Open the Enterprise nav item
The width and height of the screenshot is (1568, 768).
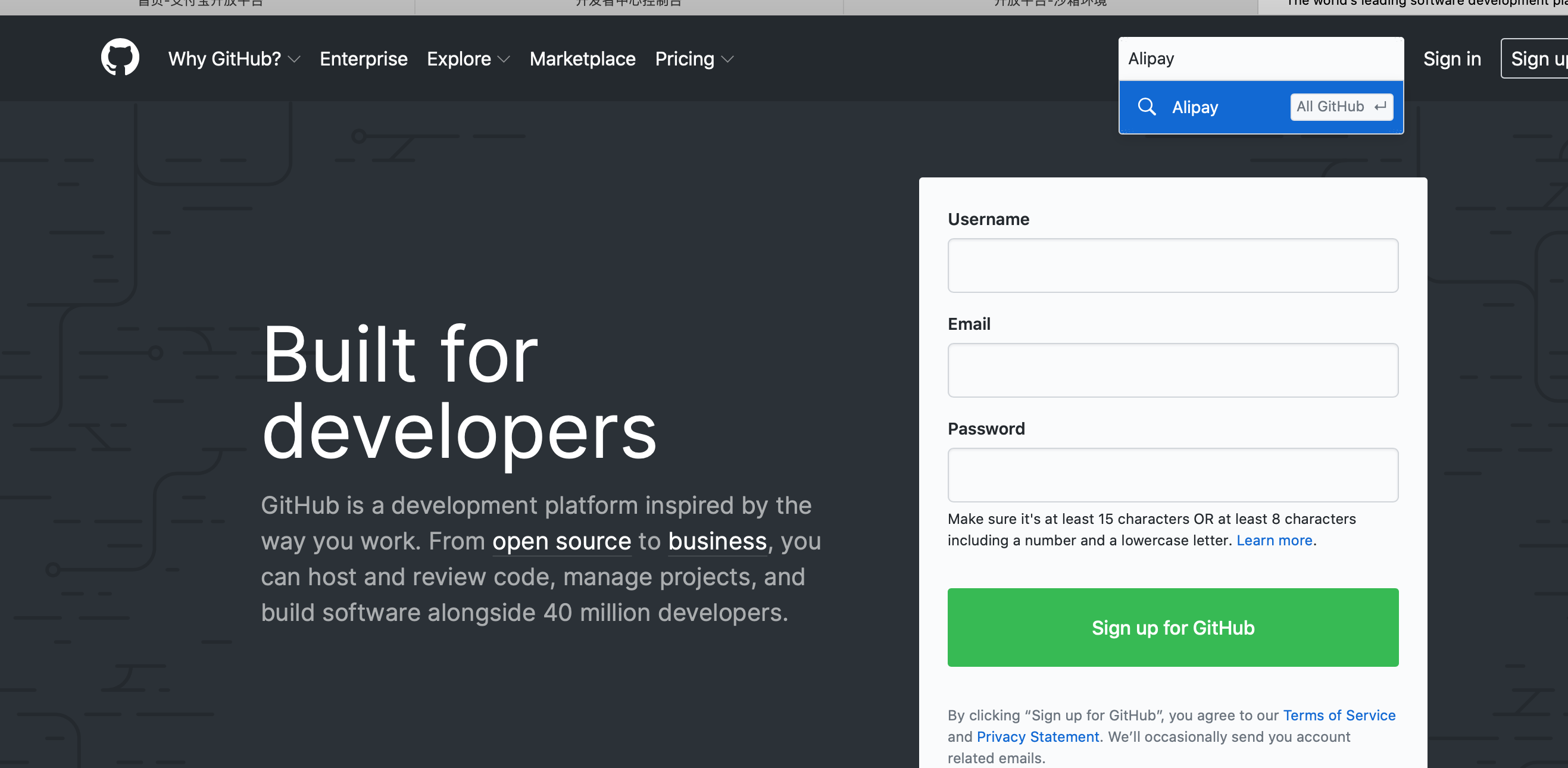point(363,59)
